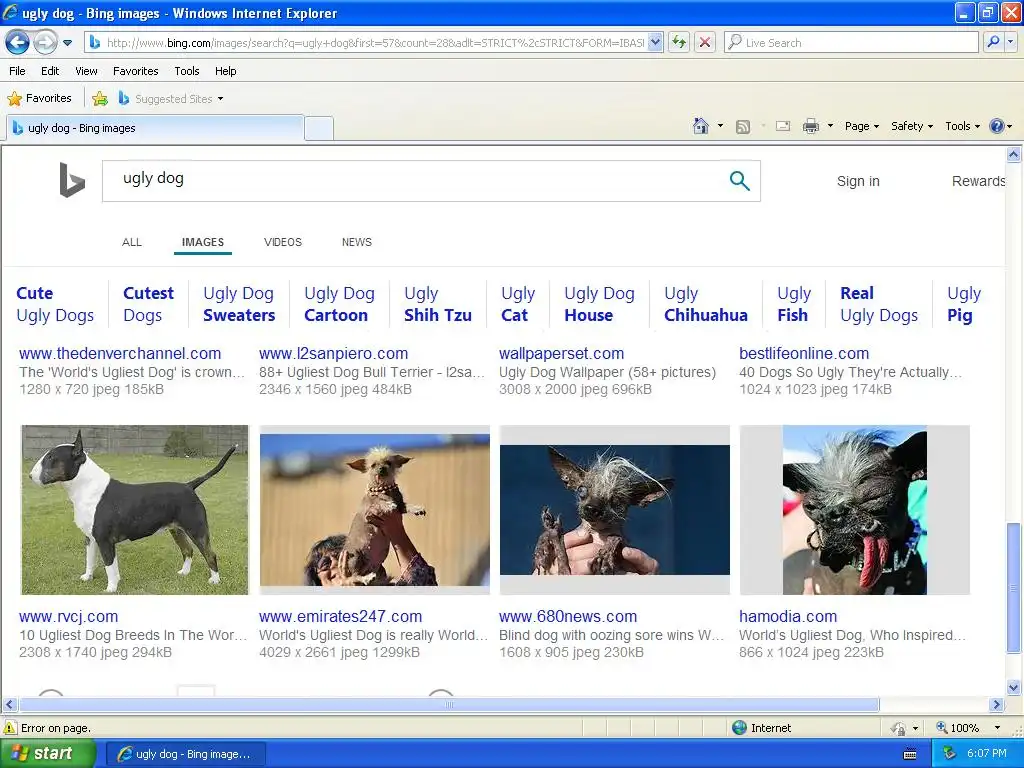Image resolution: width=1024 pixels, height=768 pixels.
Task: Open the File menu
Action: coord(17,71)
